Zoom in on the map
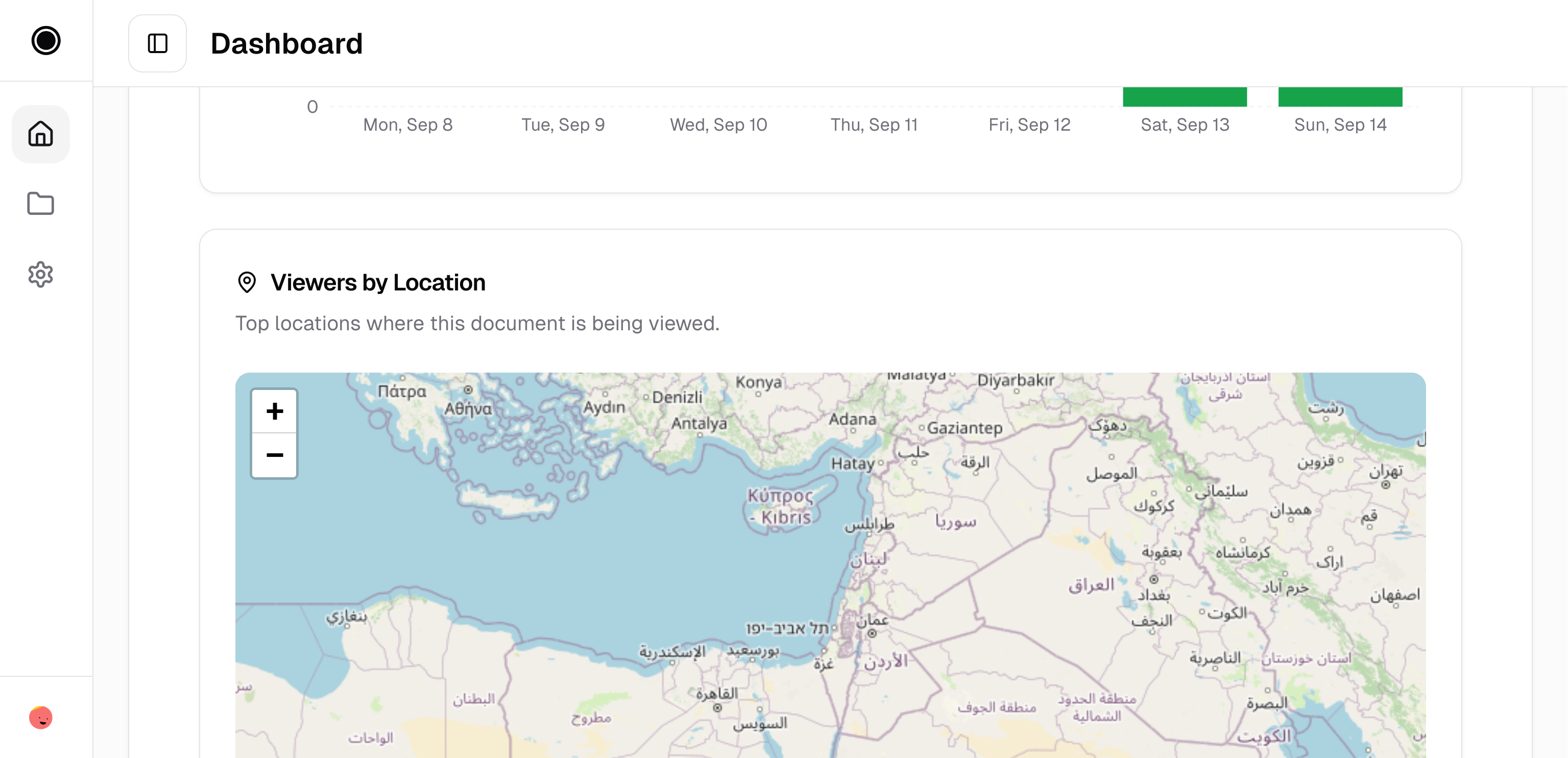1568x758 pixels. coord(275,411)
